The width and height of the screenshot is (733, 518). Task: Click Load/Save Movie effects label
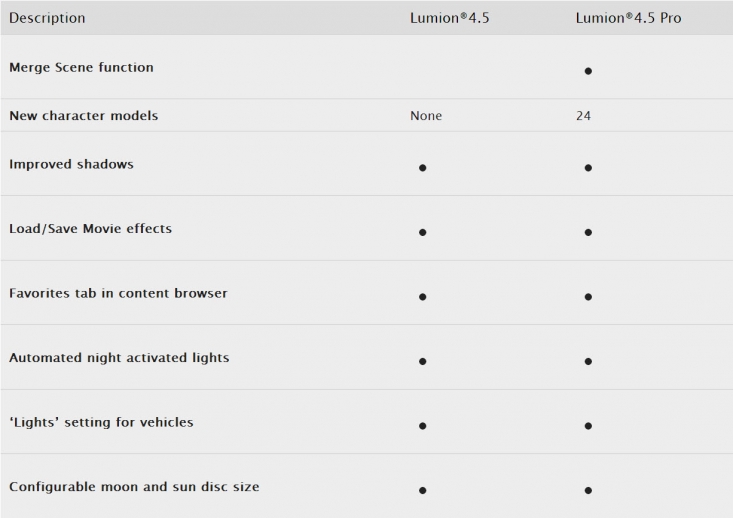(90, 229)
